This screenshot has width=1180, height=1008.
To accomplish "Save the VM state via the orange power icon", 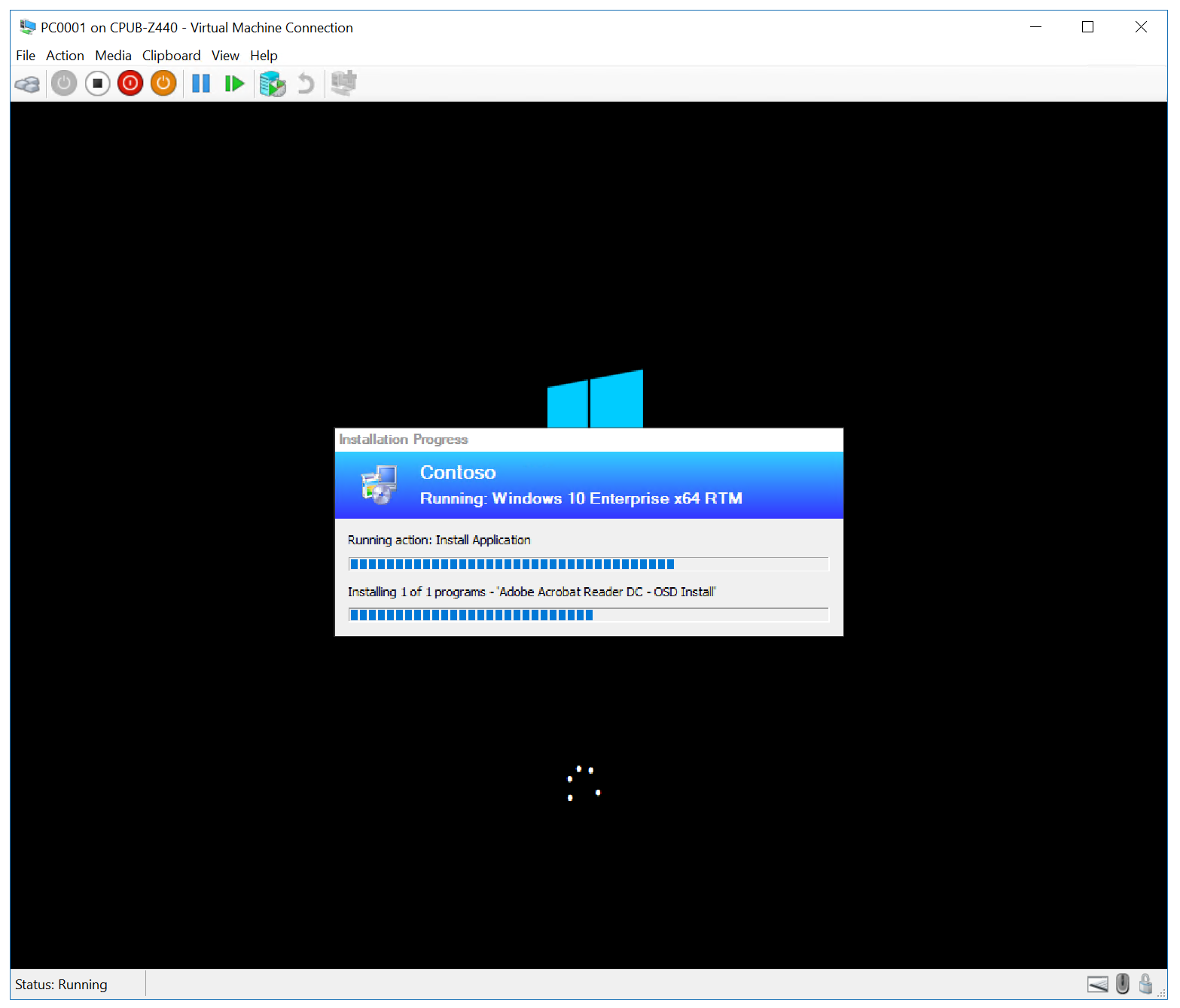I will (163, 83).
